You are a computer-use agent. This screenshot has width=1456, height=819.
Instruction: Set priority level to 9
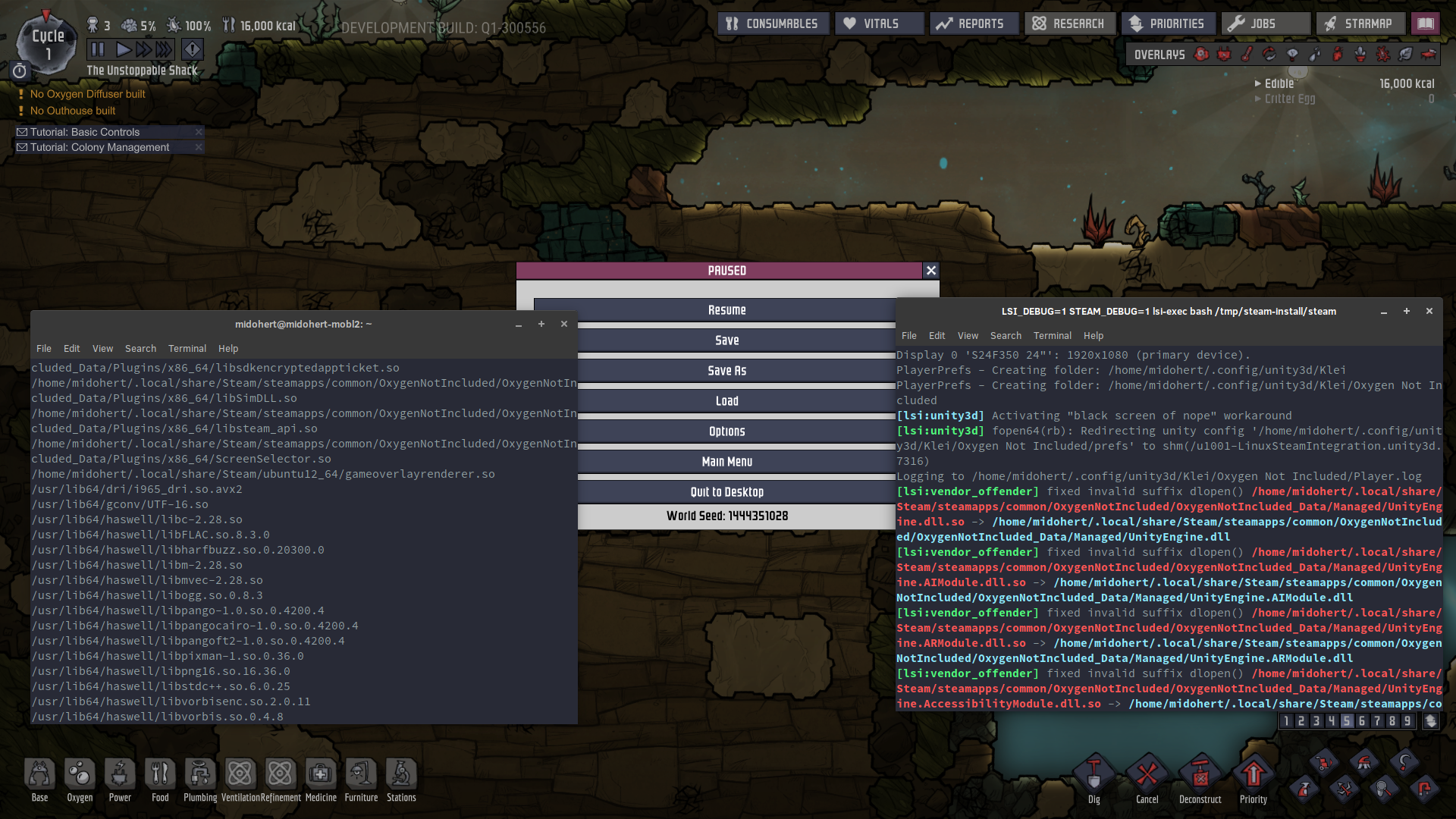tap(1407, 721)
